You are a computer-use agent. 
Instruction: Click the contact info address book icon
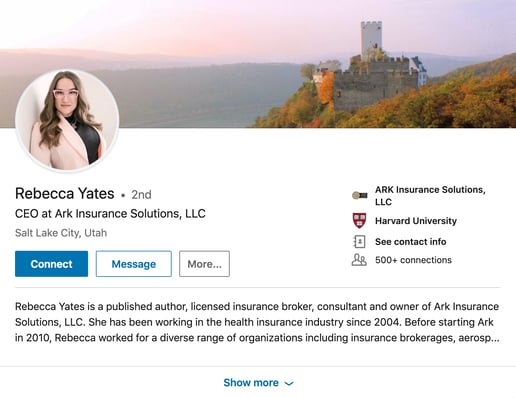(x=359, y=242)
